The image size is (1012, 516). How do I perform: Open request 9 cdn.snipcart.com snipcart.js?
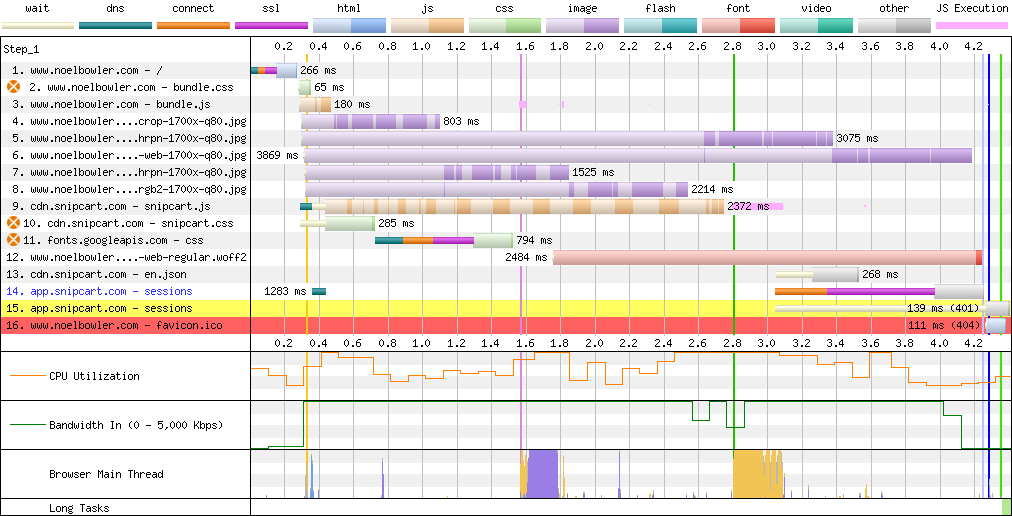111,206
